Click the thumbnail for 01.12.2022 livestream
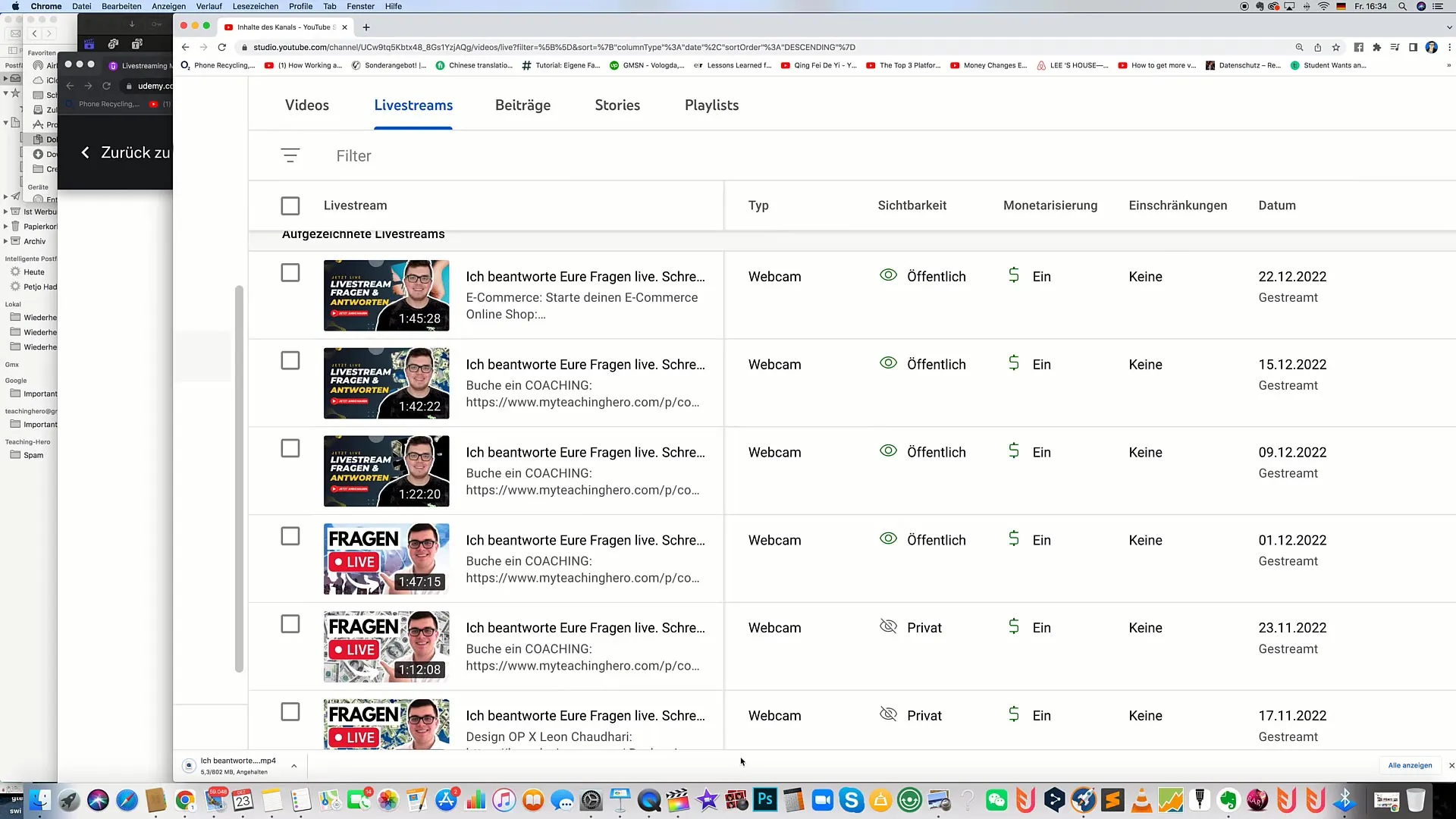 pos(386,559)
